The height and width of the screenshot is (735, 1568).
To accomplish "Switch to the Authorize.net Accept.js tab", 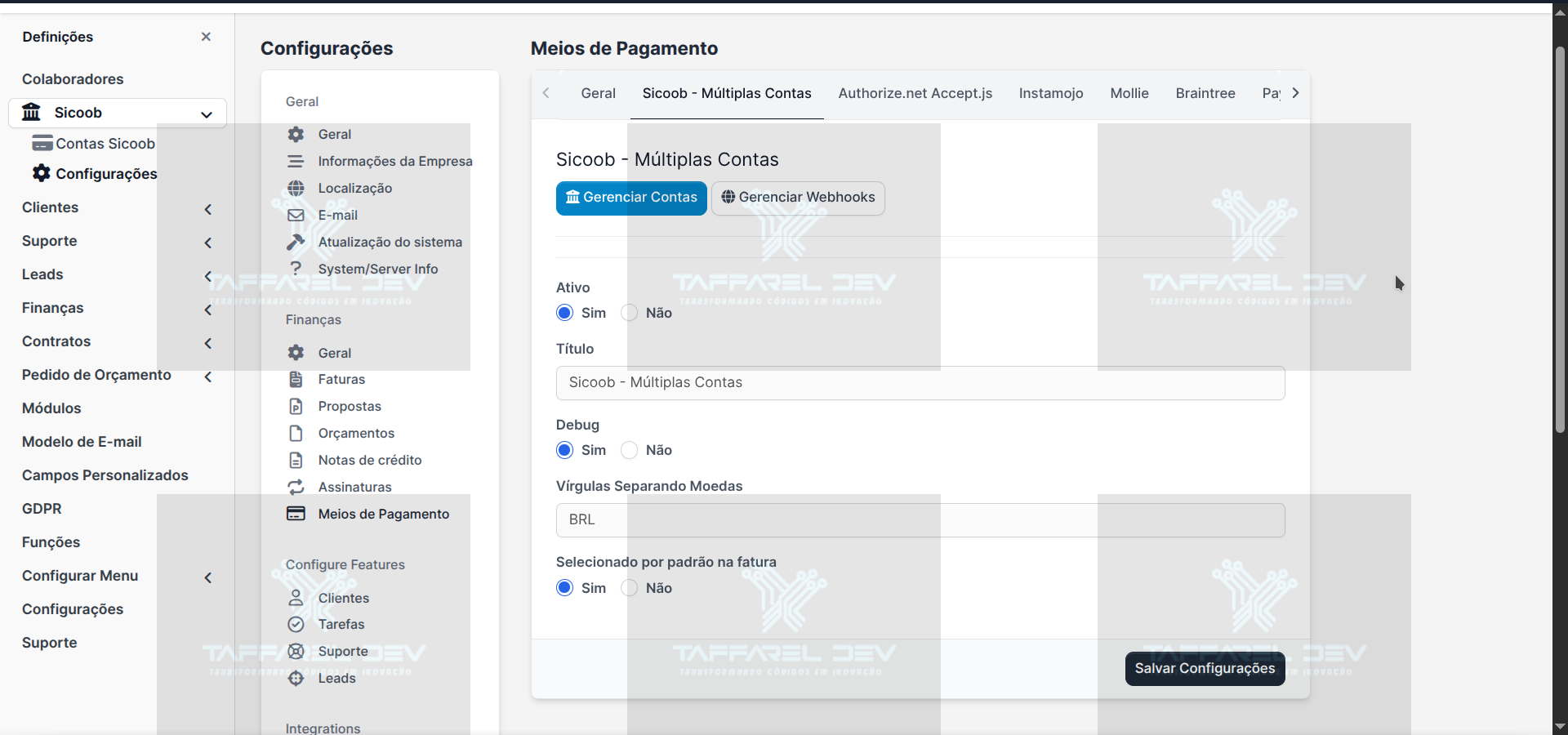I will pos(915,93).
